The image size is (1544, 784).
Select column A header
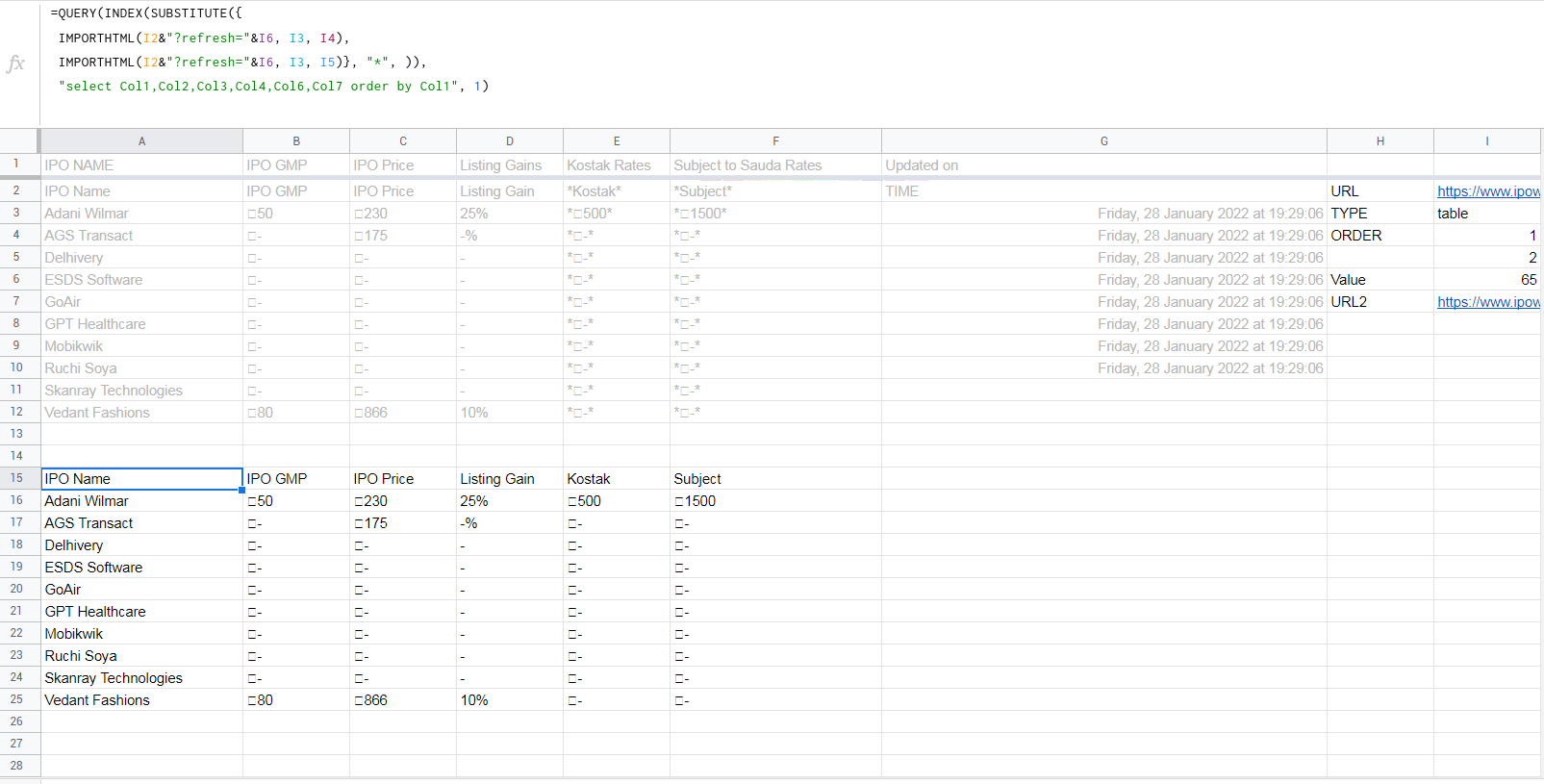click(x=141, y=141)
